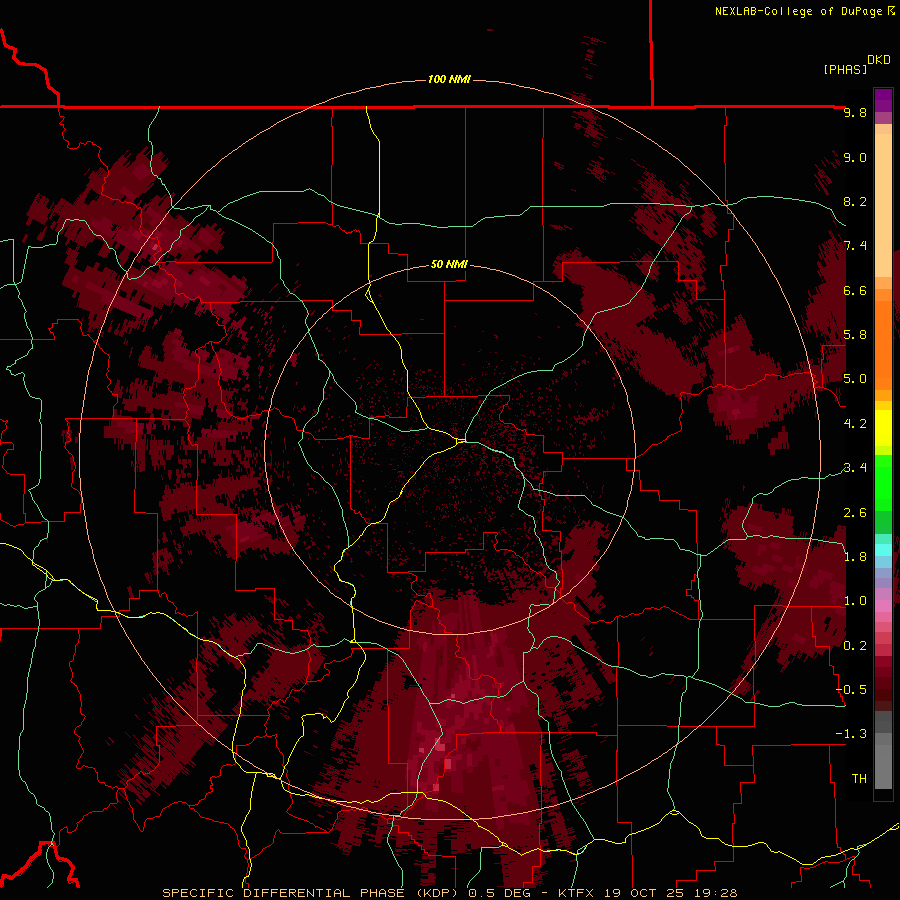Click the pink segment of color bar

click(x=883, y=606)
